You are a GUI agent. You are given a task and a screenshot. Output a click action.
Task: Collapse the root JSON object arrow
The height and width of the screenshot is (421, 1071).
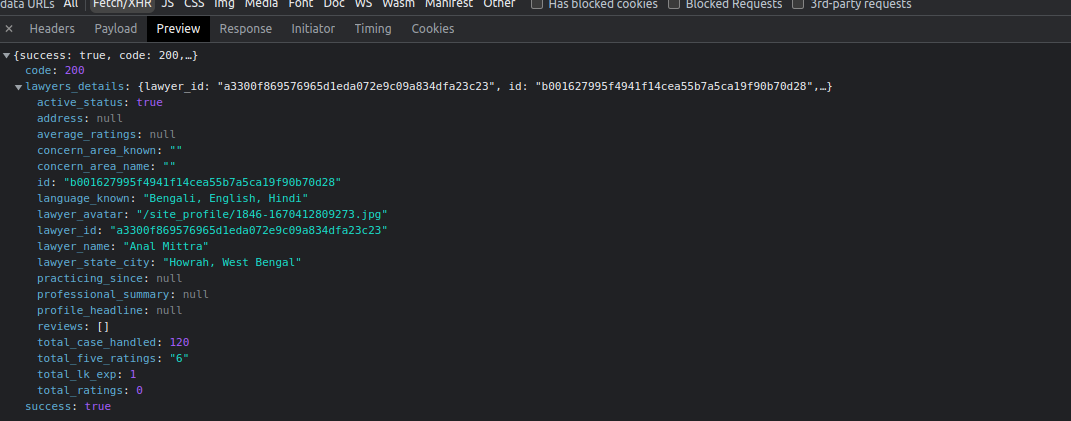click(x=7, y=56)
